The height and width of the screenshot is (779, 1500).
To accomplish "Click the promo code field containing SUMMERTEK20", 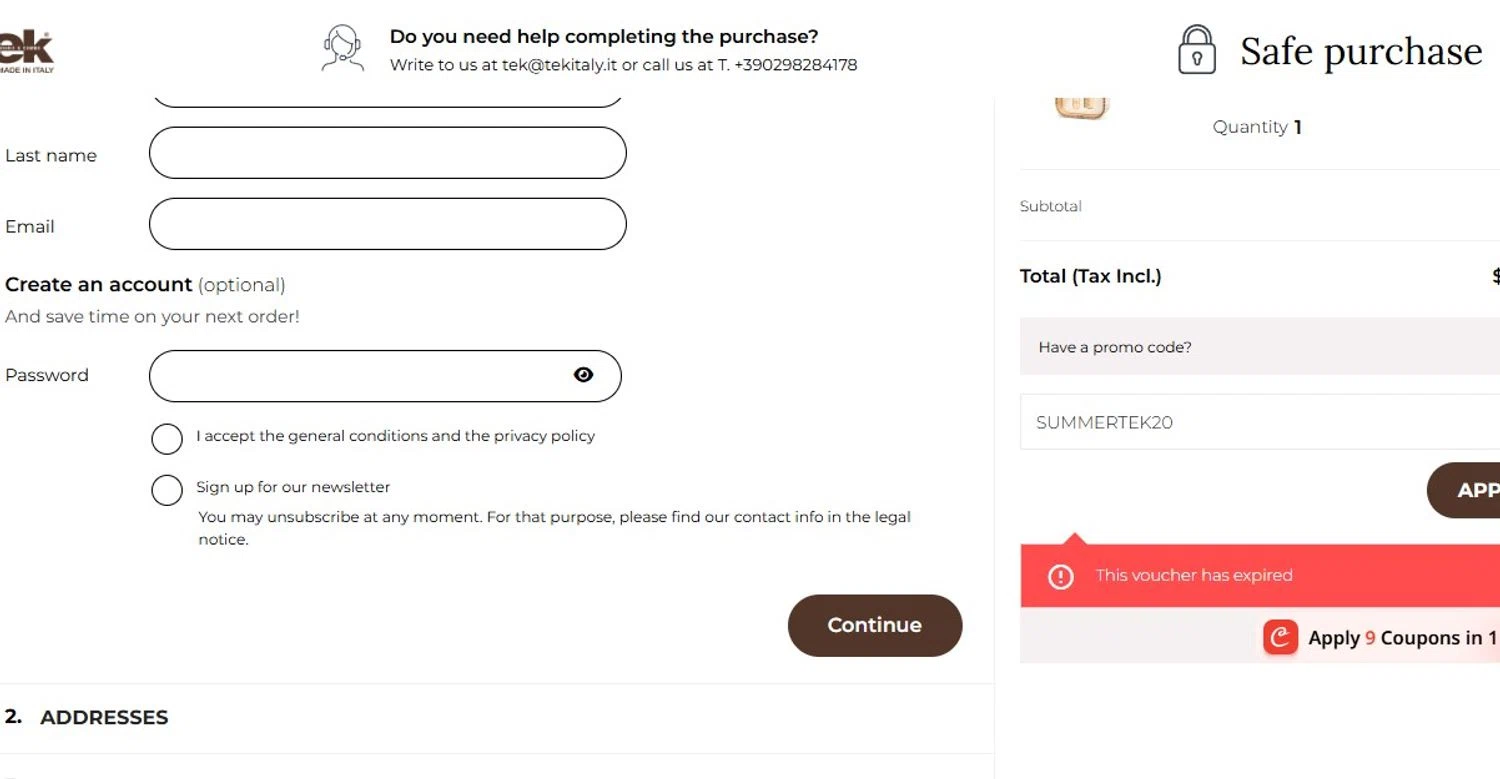I will [x=1250, y=422].
